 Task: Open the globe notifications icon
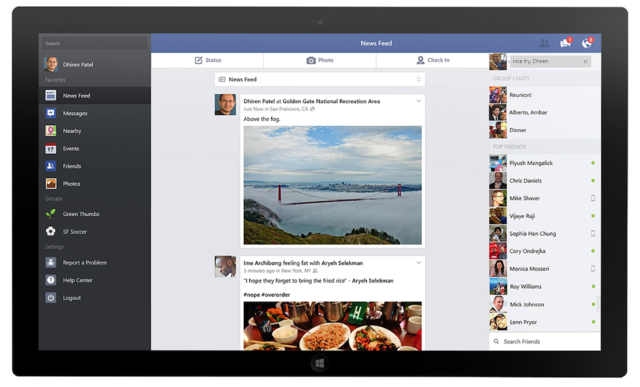(587, 42)
